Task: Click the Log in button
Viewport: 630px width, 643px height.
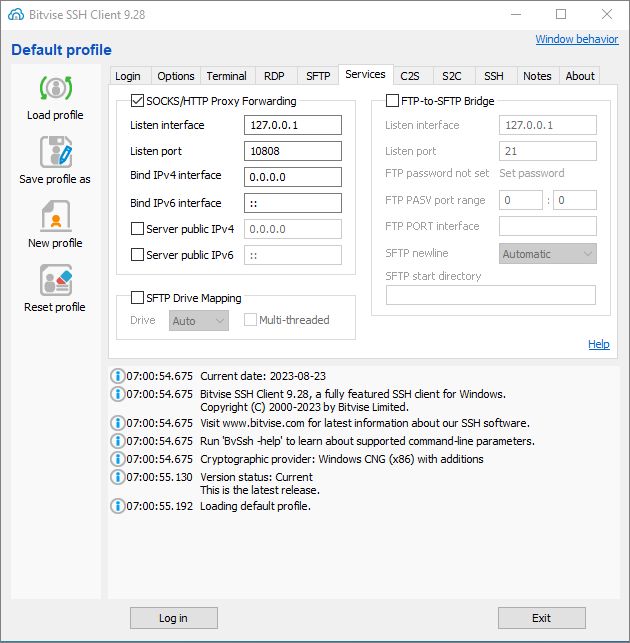Action: click(173, 618)
